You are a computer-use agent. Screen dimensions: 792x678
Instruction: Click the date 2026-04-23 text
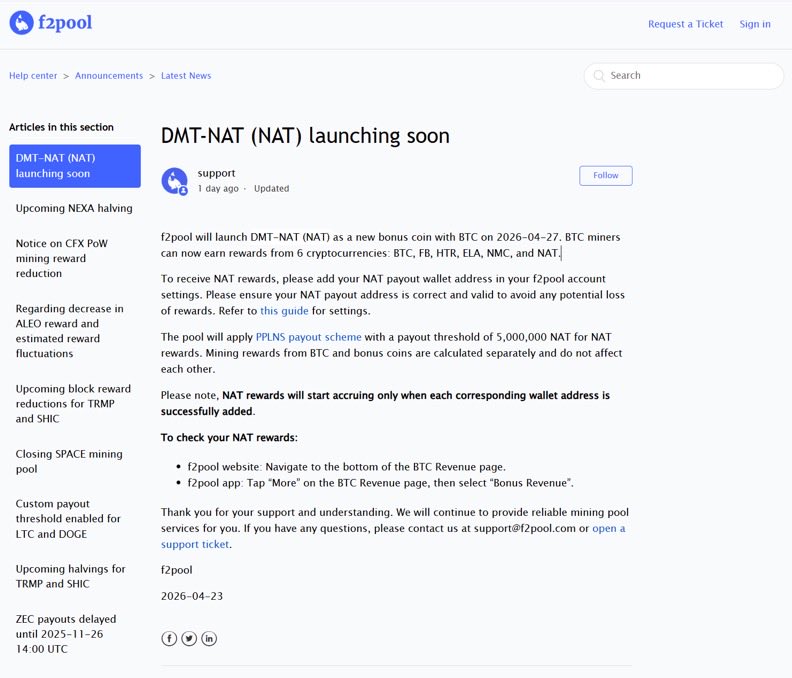click(x=192, y=596)
